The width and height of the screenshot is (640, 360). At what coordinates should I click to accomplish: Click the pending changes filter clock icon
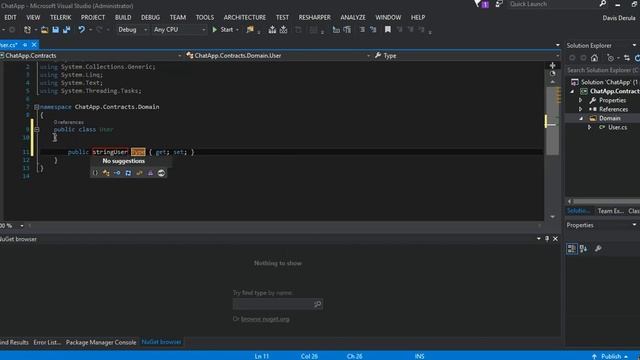[x=611, y=58]
